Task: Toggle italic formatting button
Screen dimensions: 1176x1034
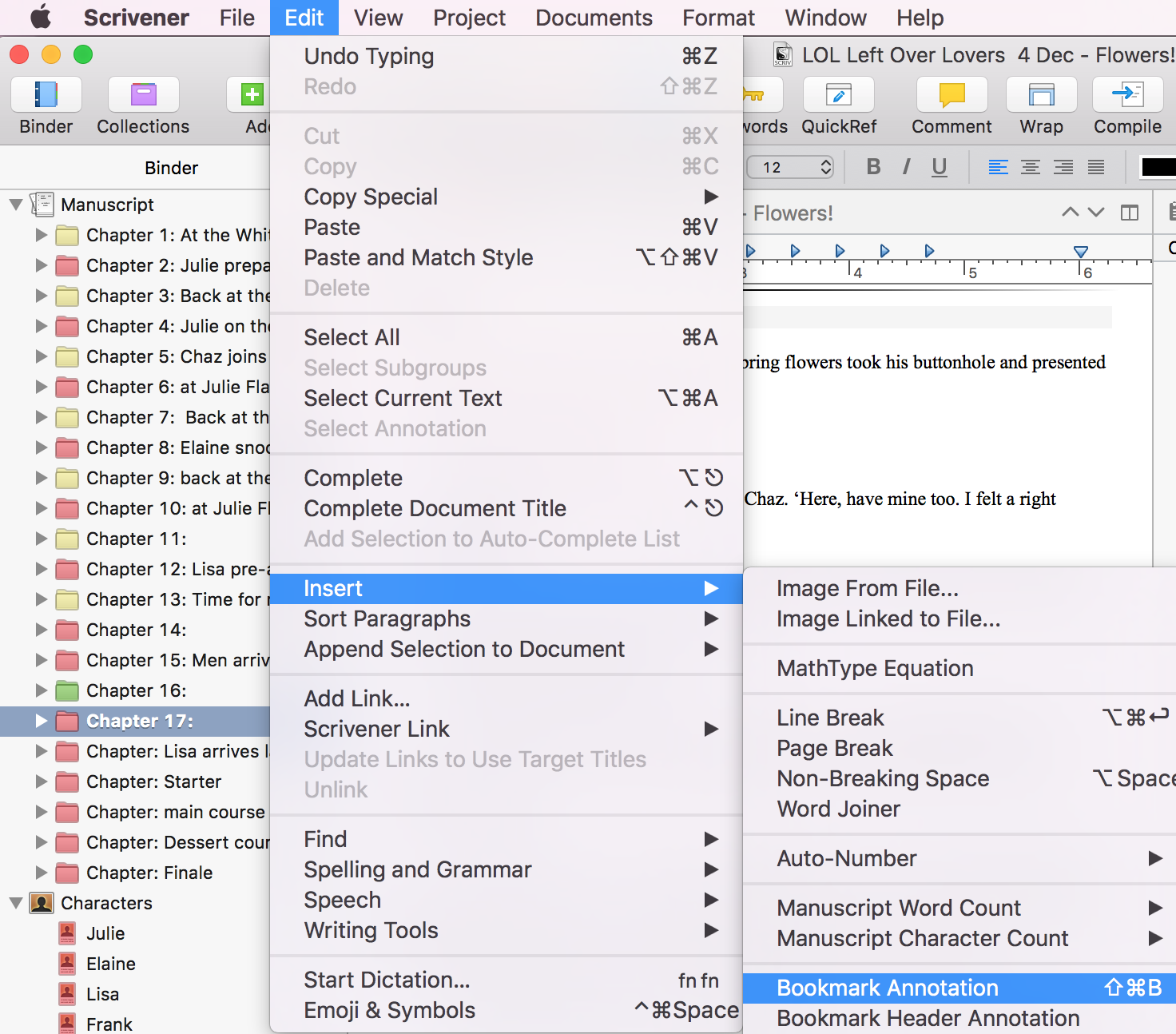Action: coord(906,166)
